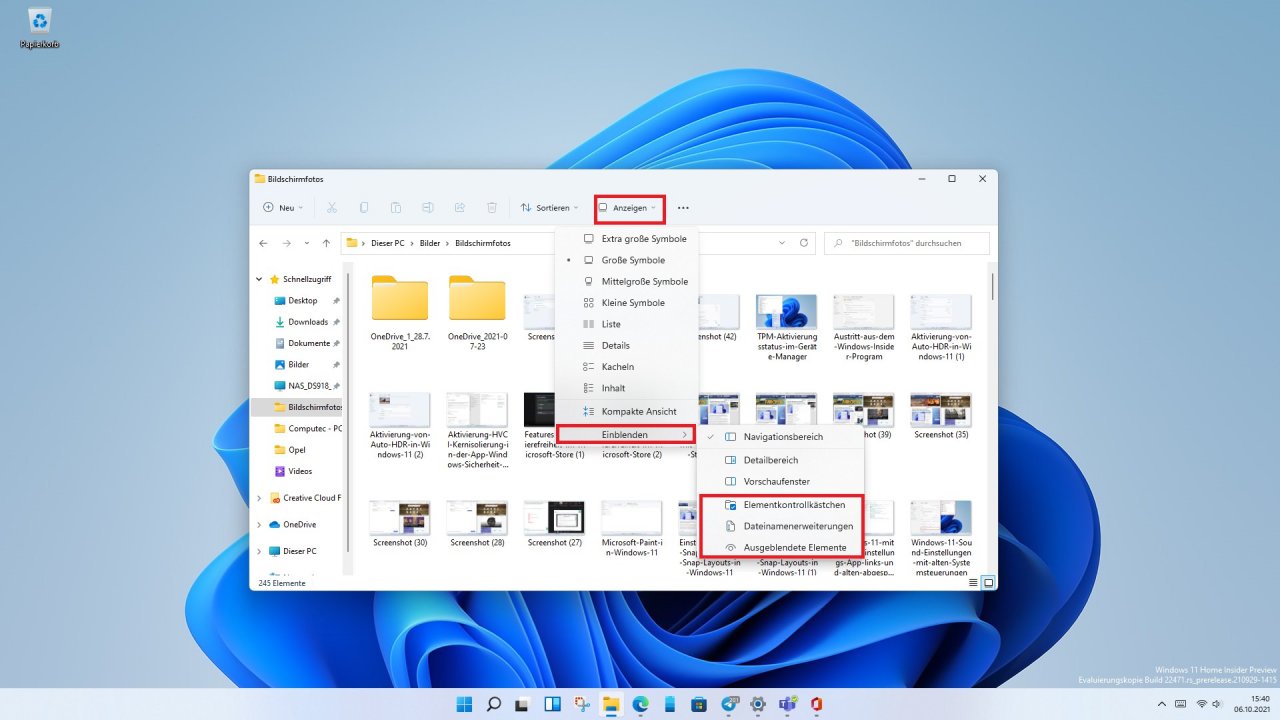Select Große Symbole view option
Screen dimensions: 1280x720
627,260
